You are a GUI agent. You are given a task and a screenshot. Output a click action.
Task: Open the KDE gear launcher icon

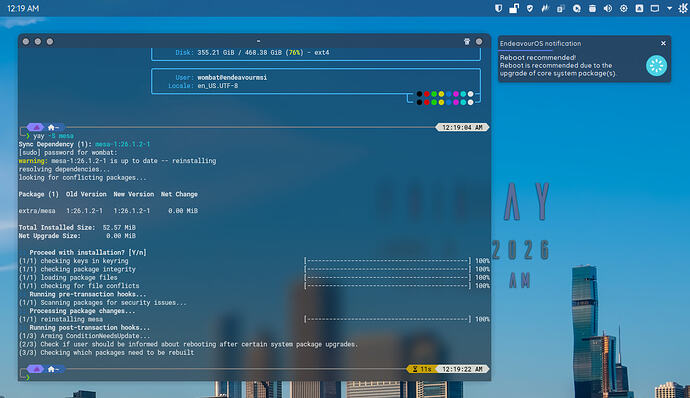click(x=683, y=8)
